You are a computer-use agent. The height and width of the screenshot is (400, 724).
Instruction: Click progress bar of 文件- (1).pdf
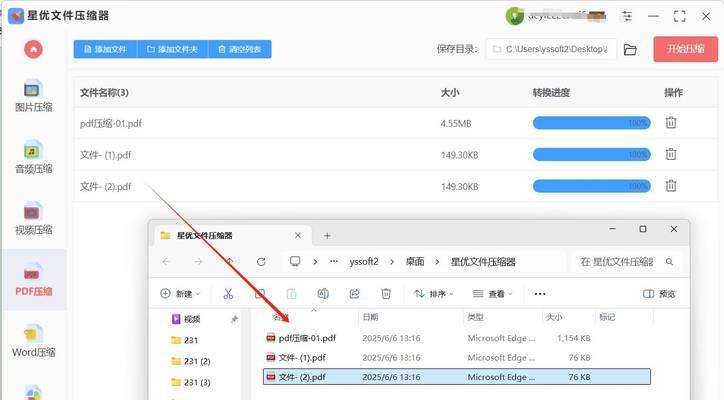tap(591, 154)
